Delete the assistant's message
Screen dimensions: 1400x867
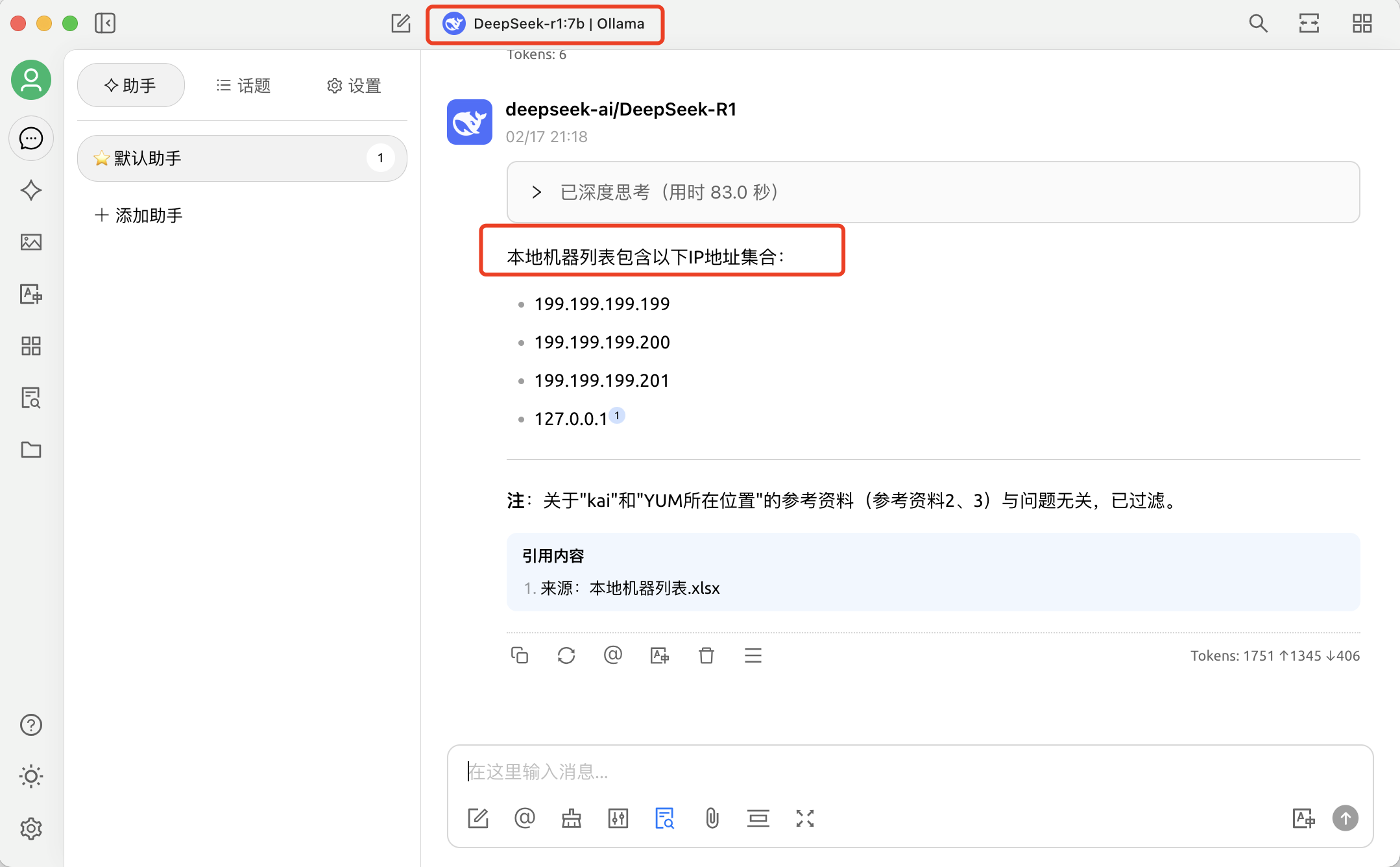point(706,655)
